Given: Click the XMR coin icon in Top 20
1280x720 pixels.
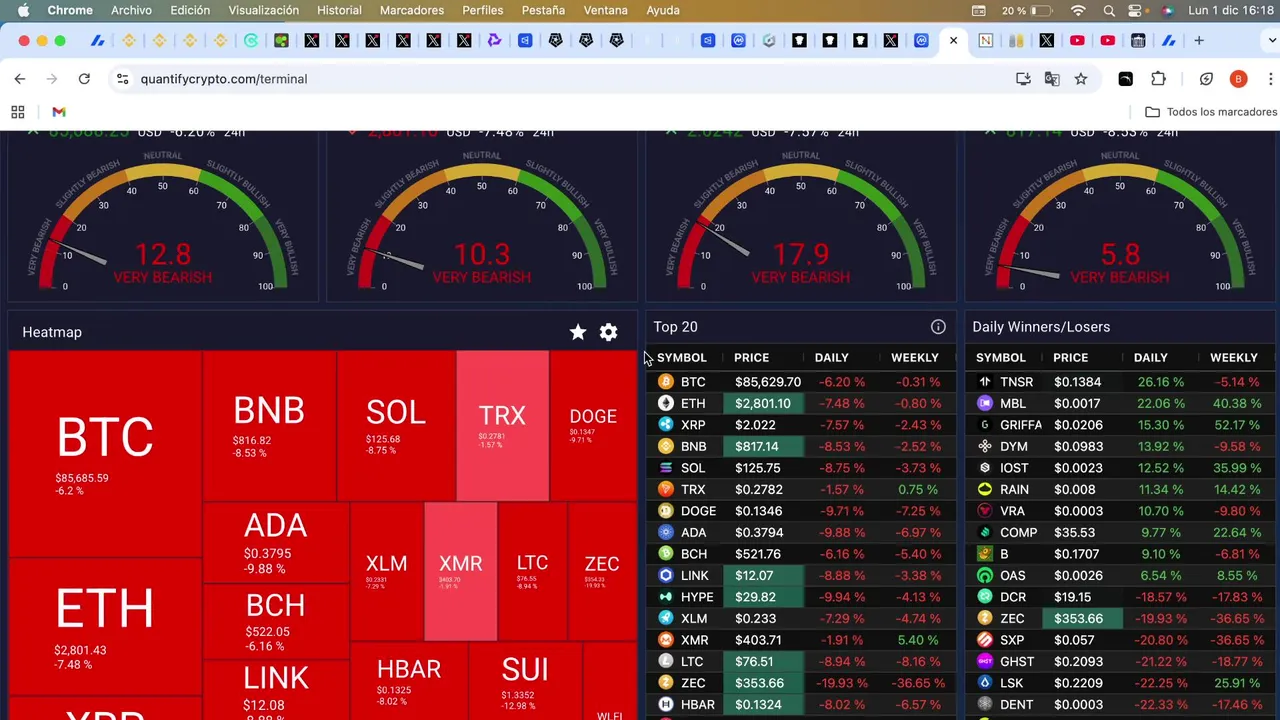Looking at the screenshot, I should pyautogui.click(x=666, y=640).
